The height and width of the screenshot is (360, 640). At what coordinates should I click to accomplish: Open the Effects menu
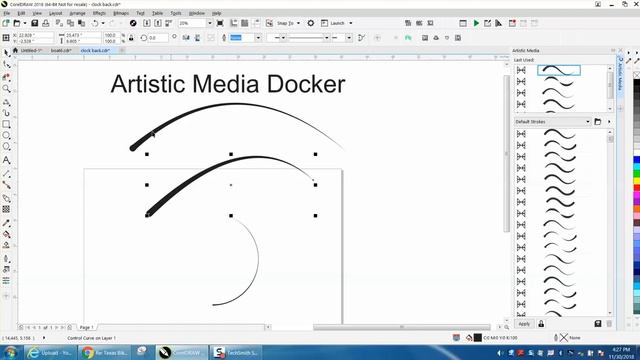pyautogui.click(x=99, y=13)
